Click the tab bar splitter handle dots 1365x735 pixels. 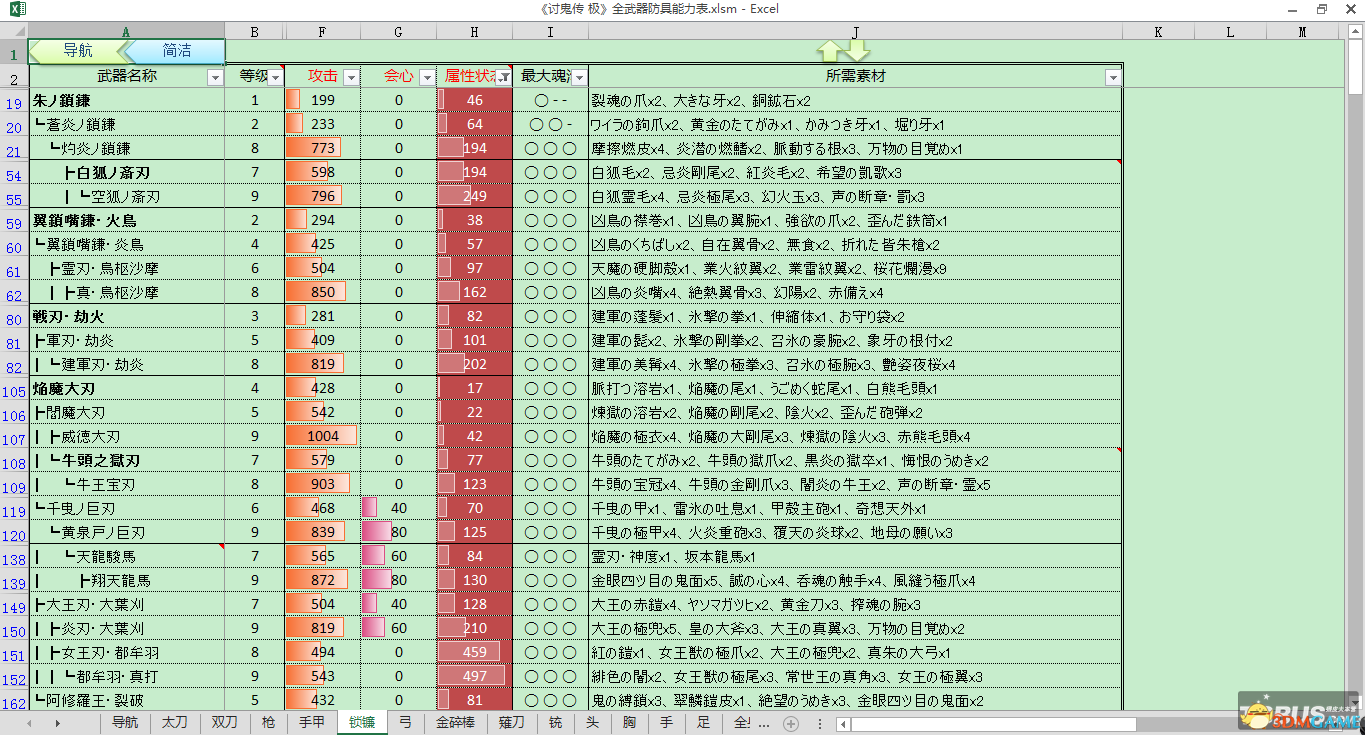pyautogui.click(x=820, y=723)
